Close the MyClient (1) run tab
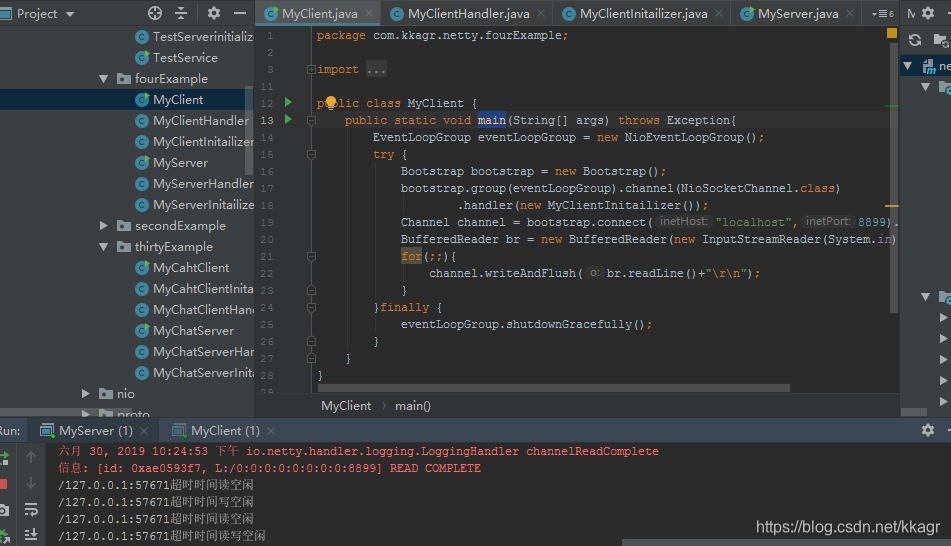 coord(271,431)
